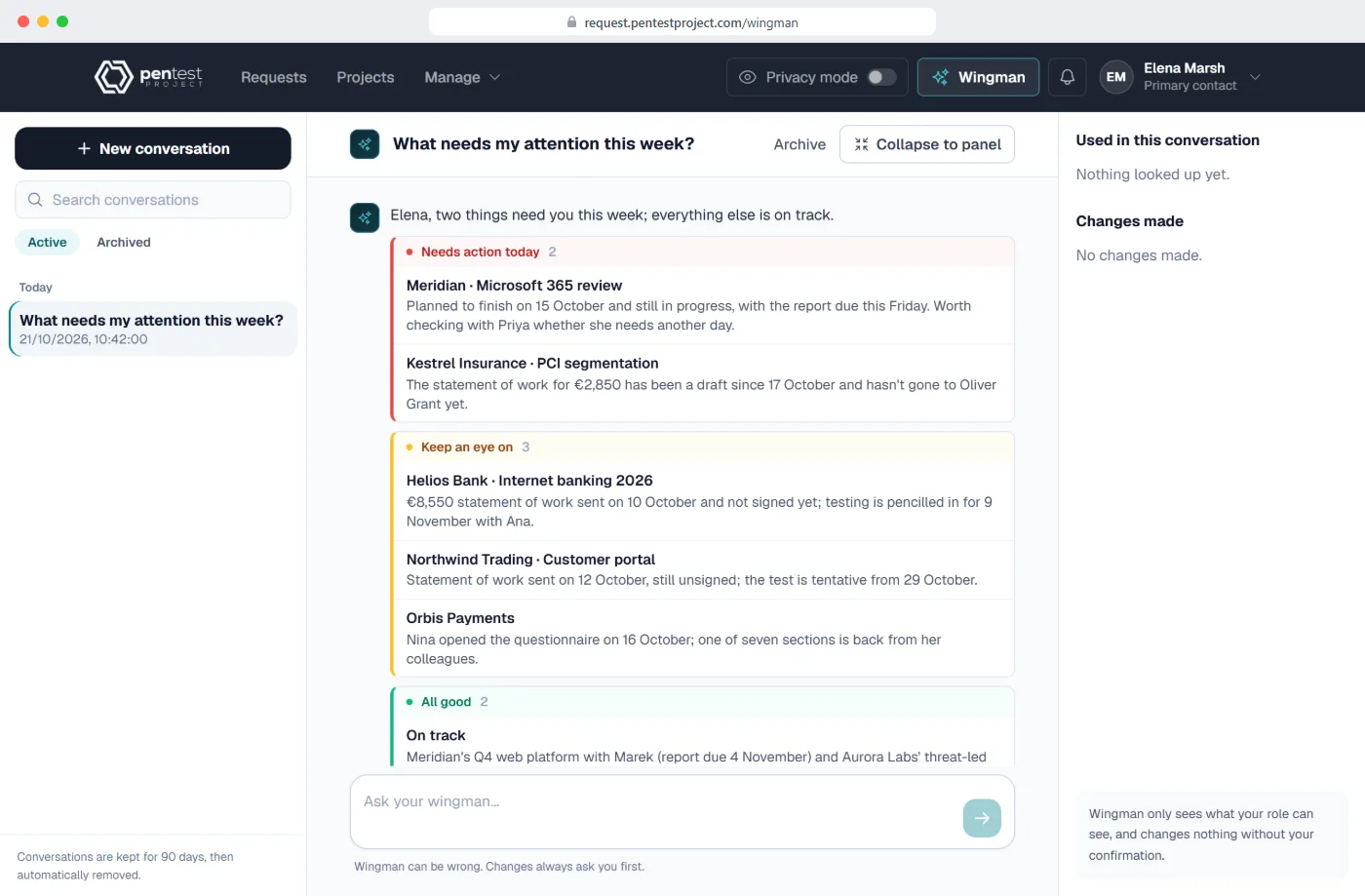Expand the Manage dropdown menu
The image size is (1365, 896).
pyautogui.click(x=462, y=77)
